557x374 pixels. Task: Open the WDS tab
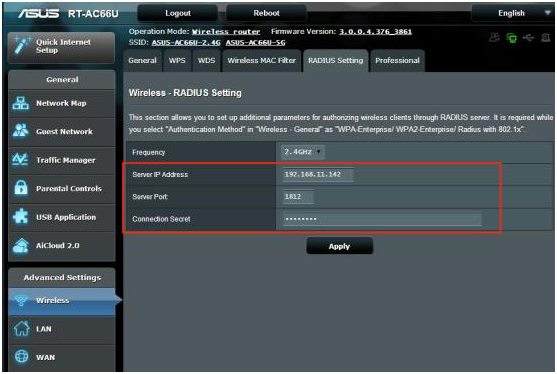click(x=206, y=61)
